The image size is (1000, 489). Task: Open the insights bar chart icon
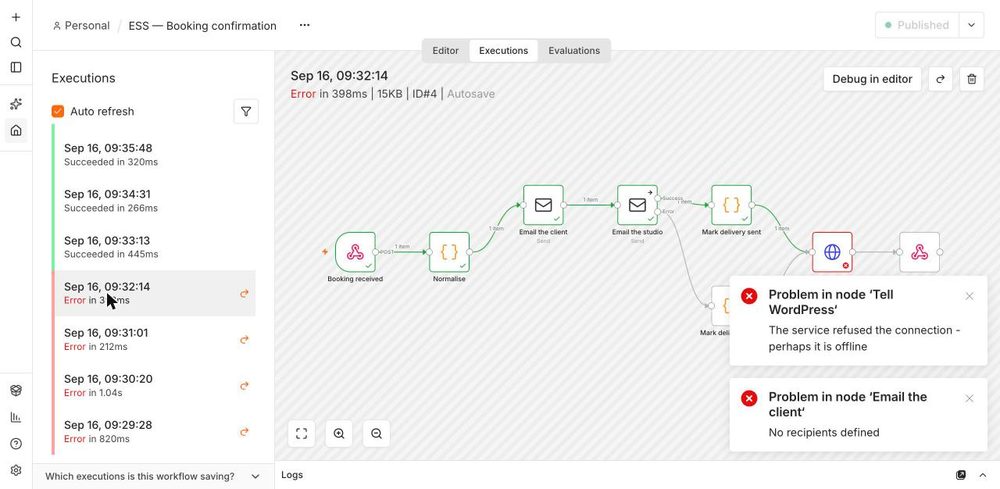click(x=16, y=417)
